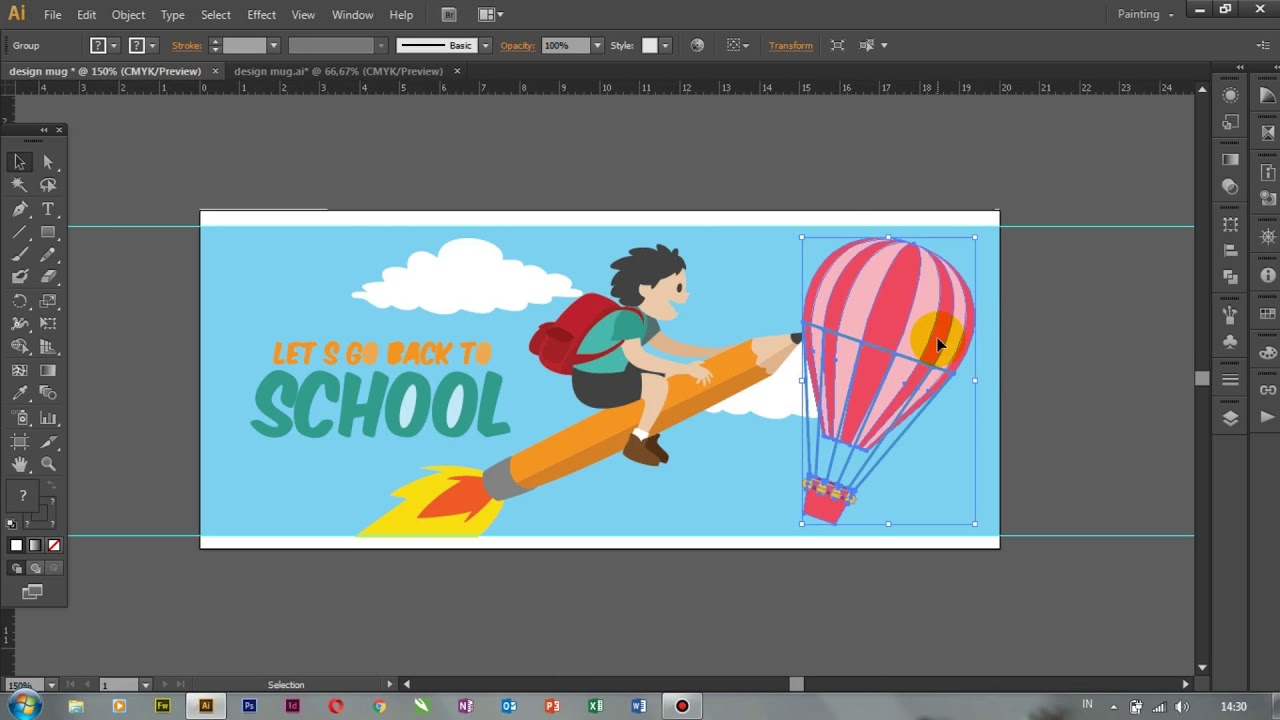
Task: Click the Transform link in control bar
Action: [x=790, y=45]
